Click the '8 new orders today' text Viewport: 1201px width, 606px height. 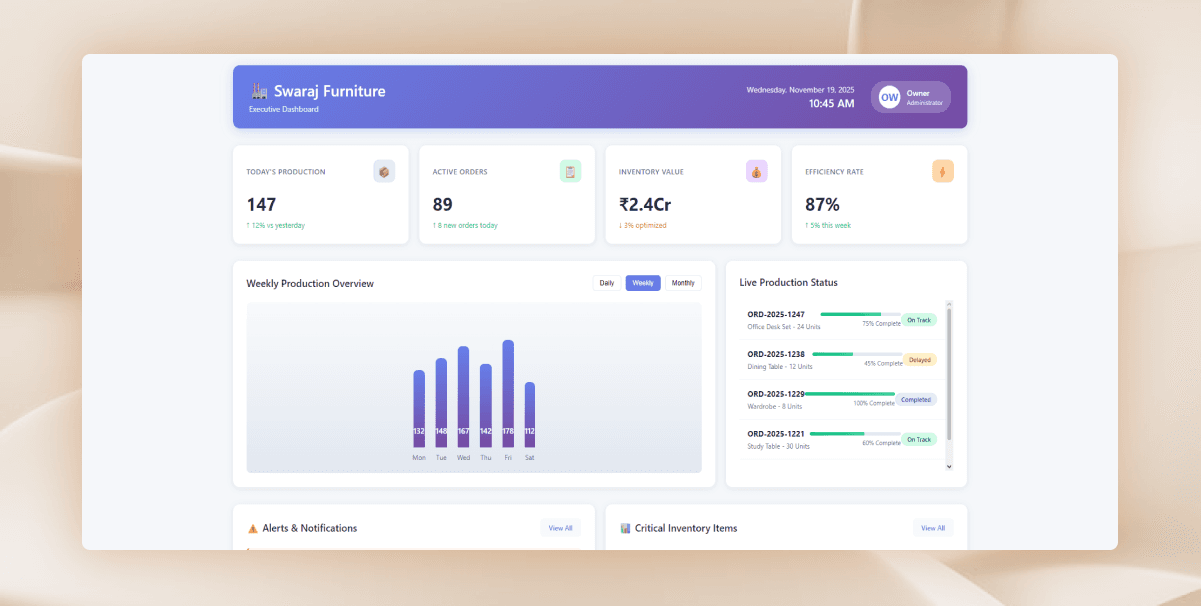465,225
